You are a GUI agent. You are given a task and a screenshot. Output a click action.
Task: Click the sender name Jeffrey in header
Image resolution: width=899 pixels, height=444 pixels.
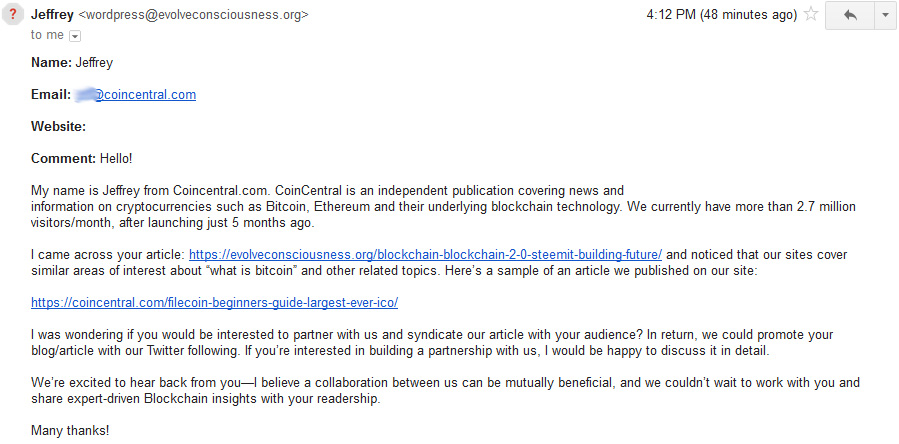[52, 15]
